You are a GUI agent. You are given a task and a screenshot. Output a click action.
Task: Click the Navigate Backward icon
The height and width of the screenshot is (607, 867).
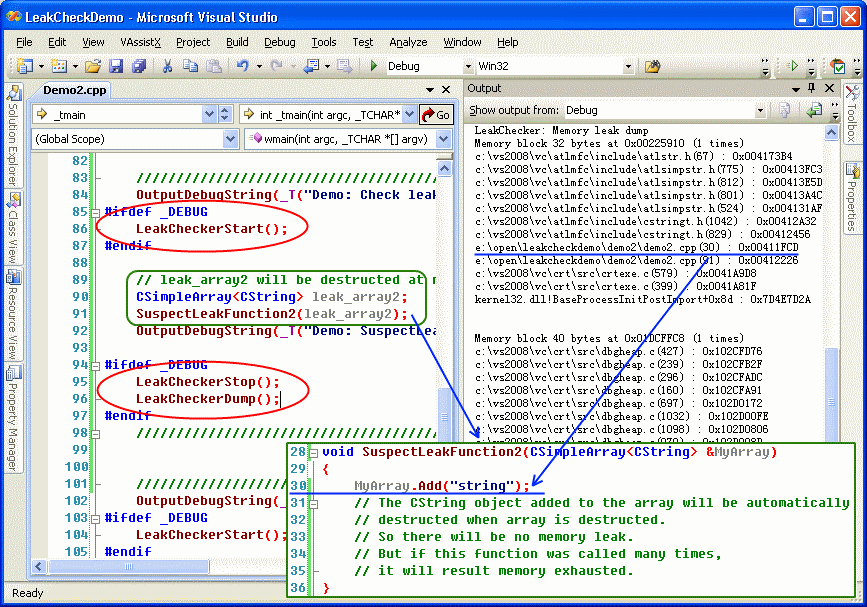(313, 66)
